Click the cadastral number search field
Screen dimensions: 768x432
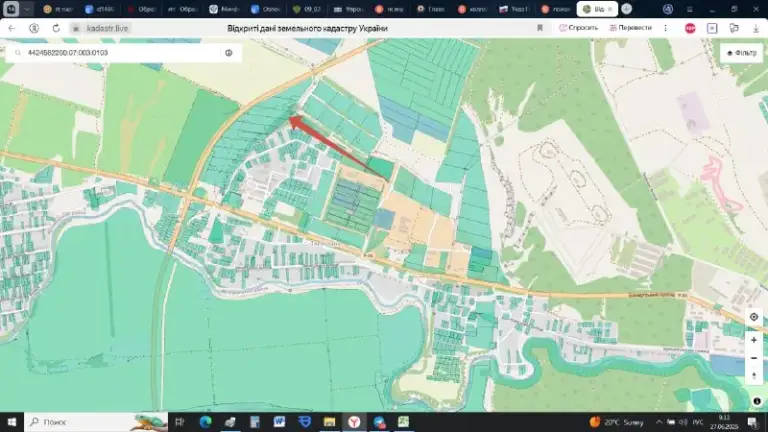coord(122,52)
